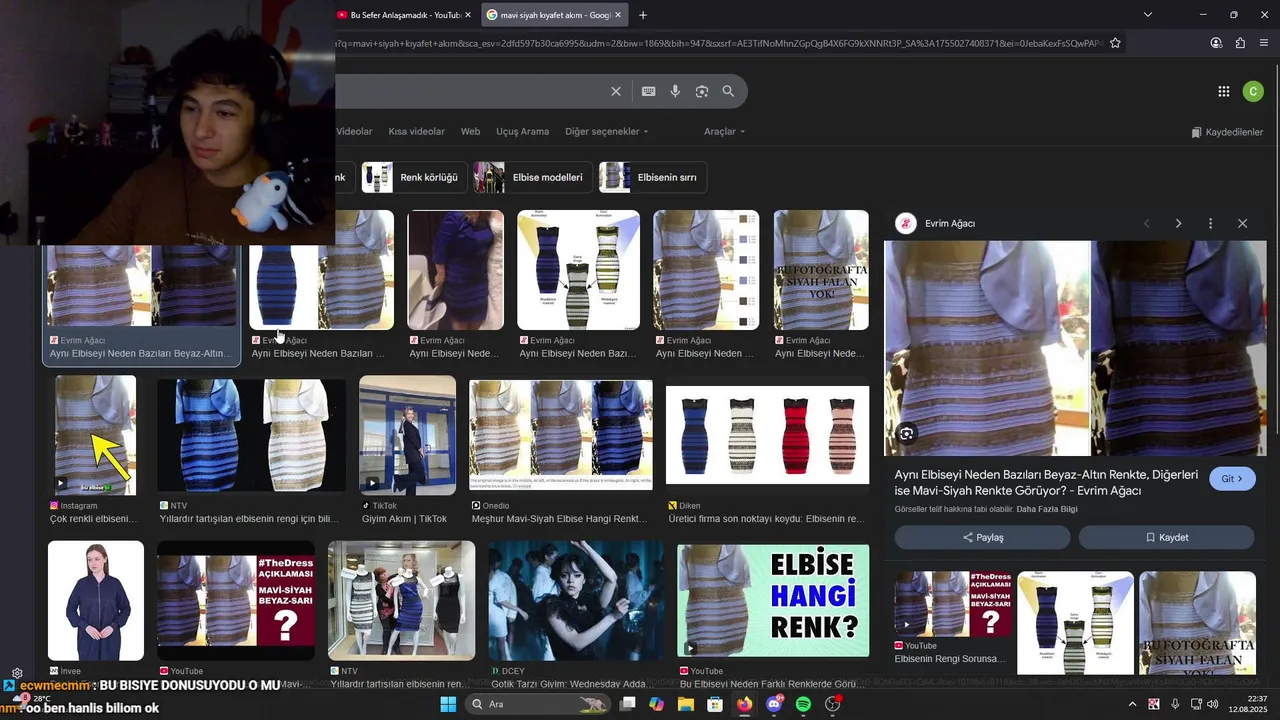
Task: Bookmark this page with the star
Action: point(1115,43)
